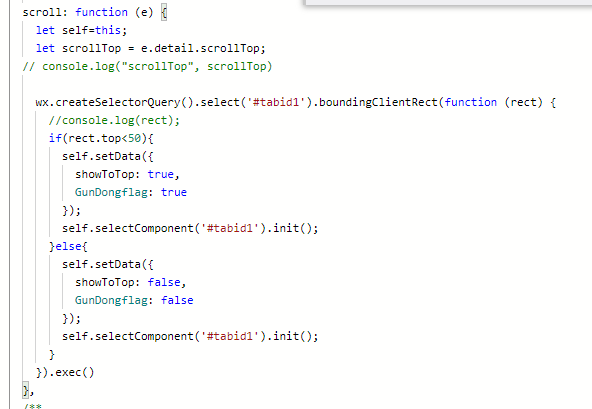This screenshot has height=409, width=592.
Task: Click the first self.selectComponent('#tabid1').init(); line
Action: coord(190,228)
